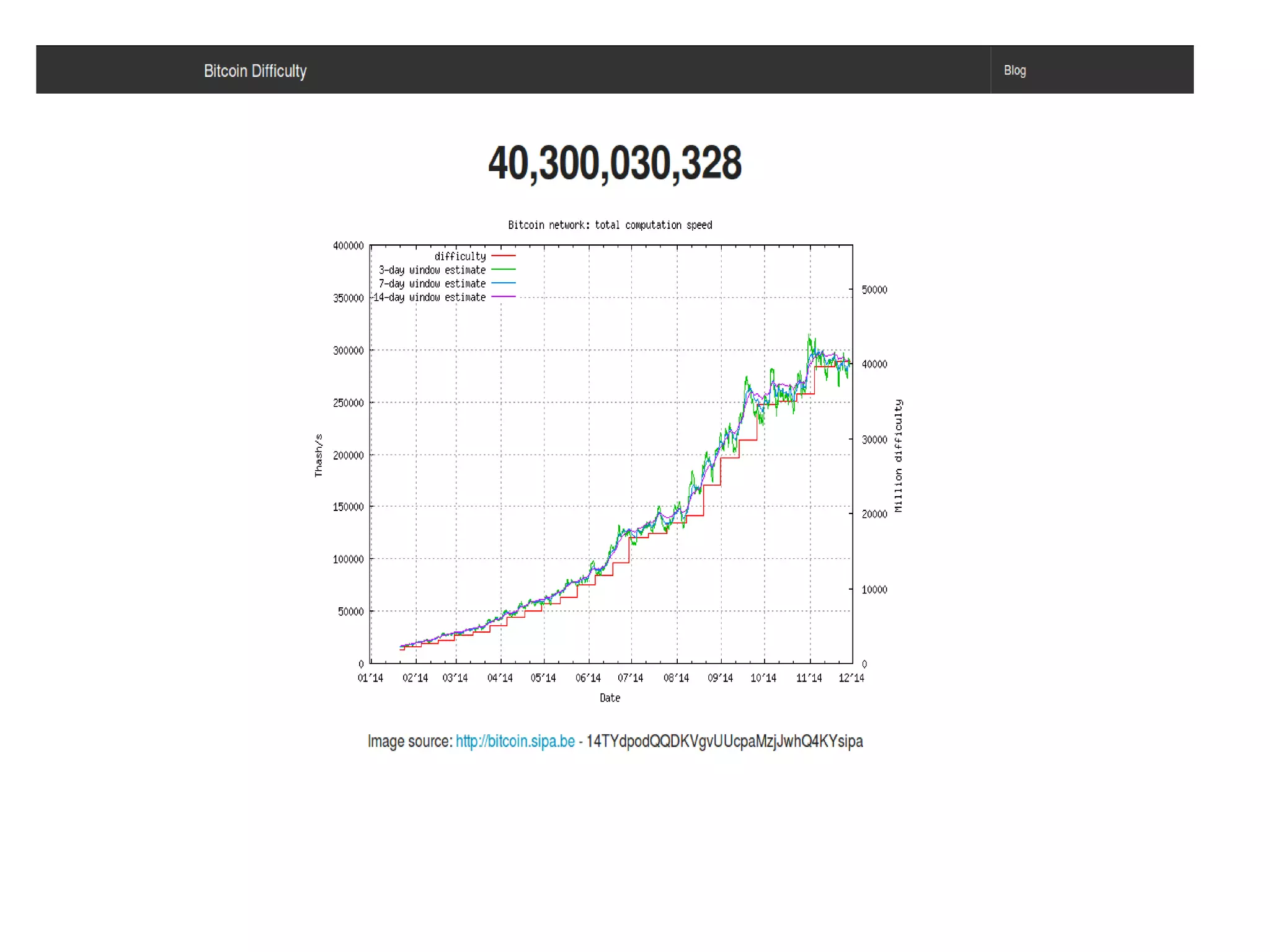Image resolution: width=1270 pixels, height=952 pixels.
Task: Click the Bitcoin Difficulty site title
Action: (x=255, y=71)
